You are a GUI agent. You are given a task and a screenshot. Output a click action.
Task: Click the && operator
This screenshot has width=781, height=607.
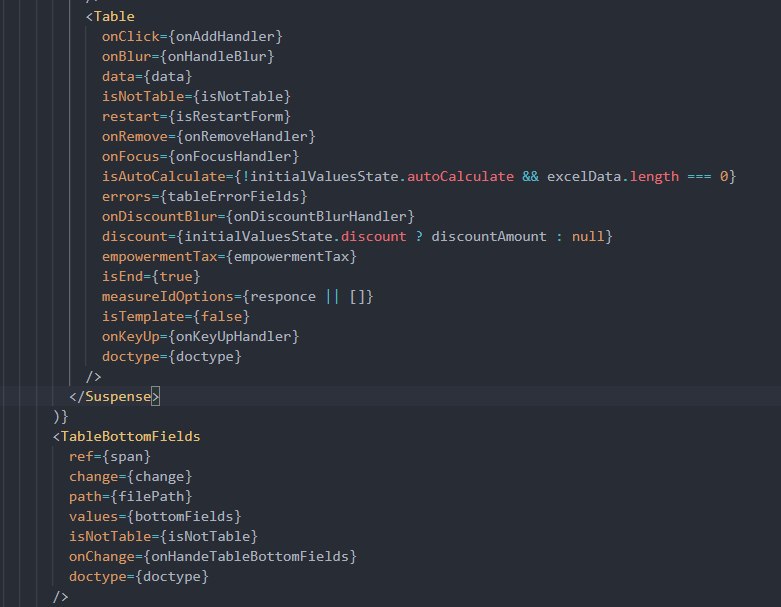530,176
